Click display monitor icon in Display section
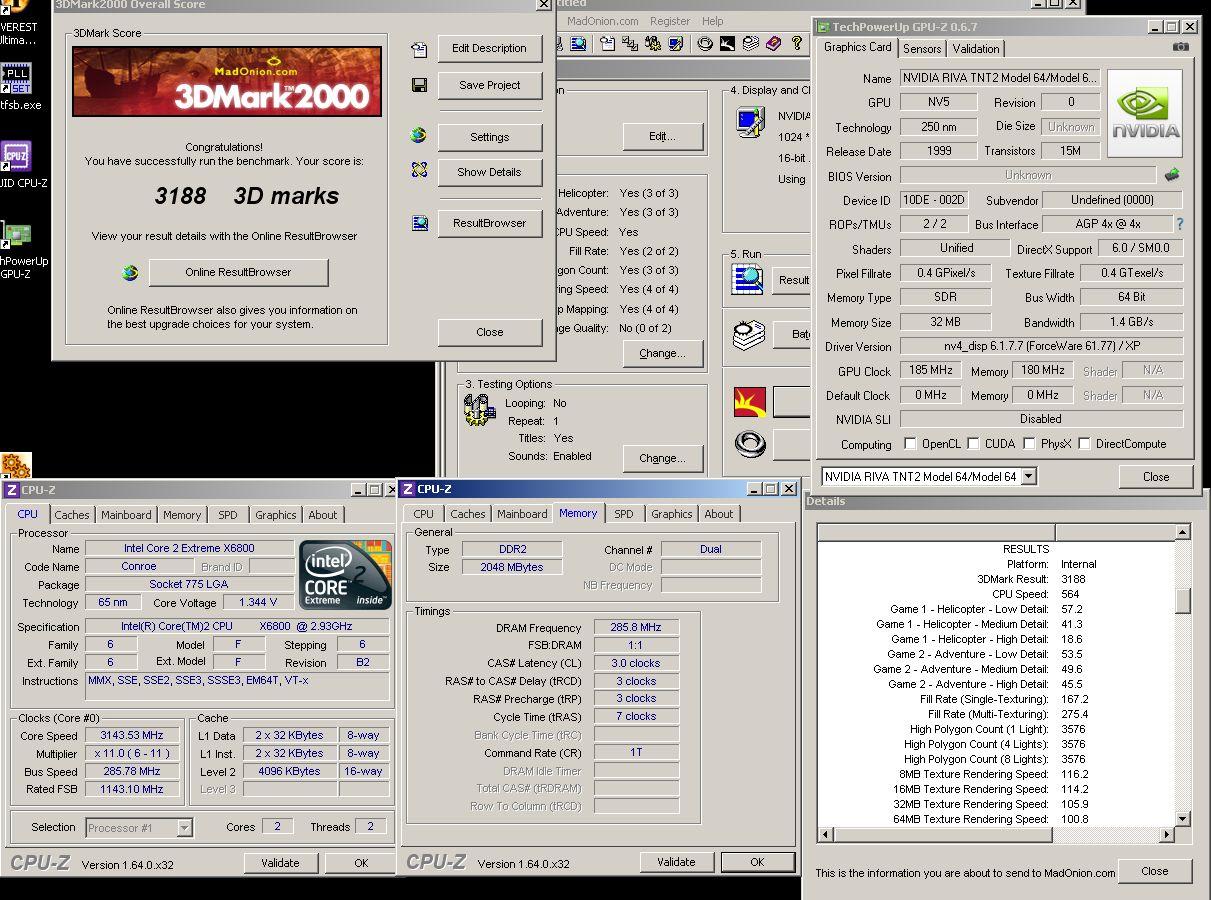 coord(750,121)
